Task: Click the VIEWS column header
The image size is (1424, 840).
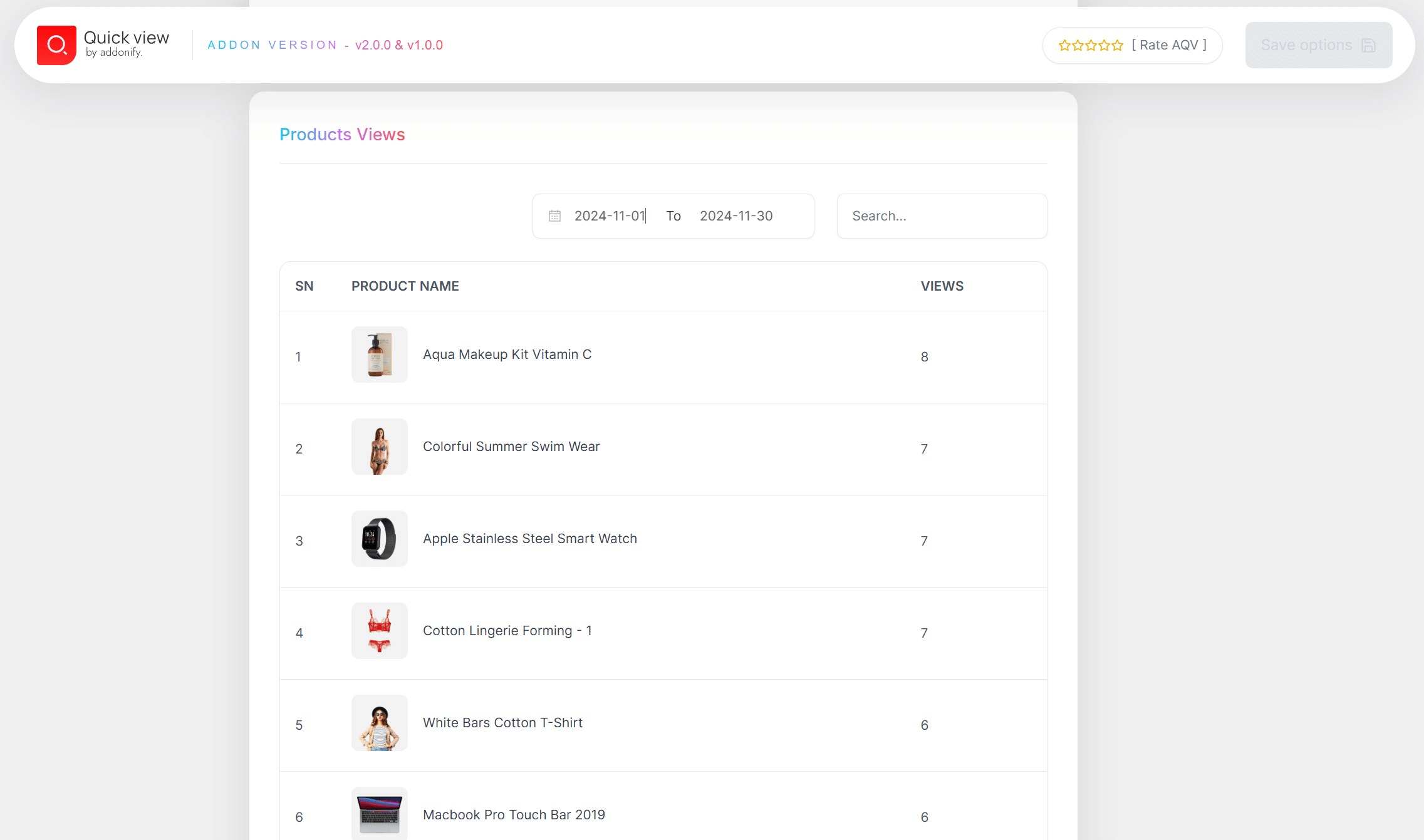Action: tap(942, 286)
